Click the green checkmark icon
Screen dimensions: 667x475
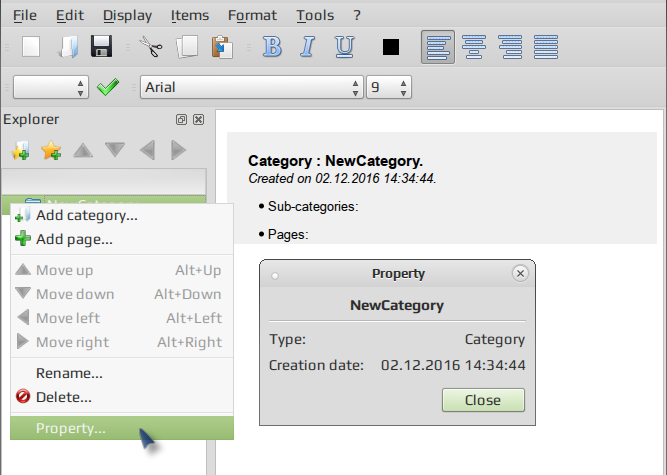[108, 87]
